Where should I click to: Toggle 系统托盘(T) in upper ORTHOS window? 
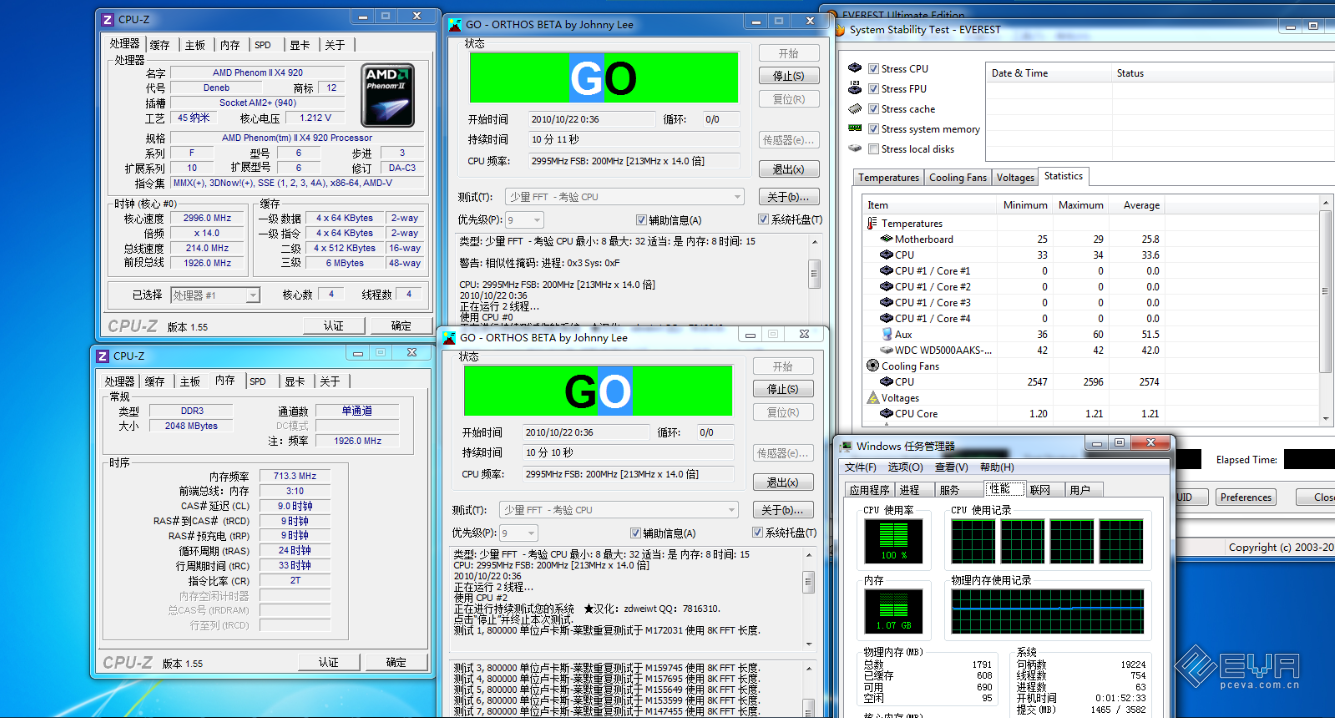pos(764,220)
